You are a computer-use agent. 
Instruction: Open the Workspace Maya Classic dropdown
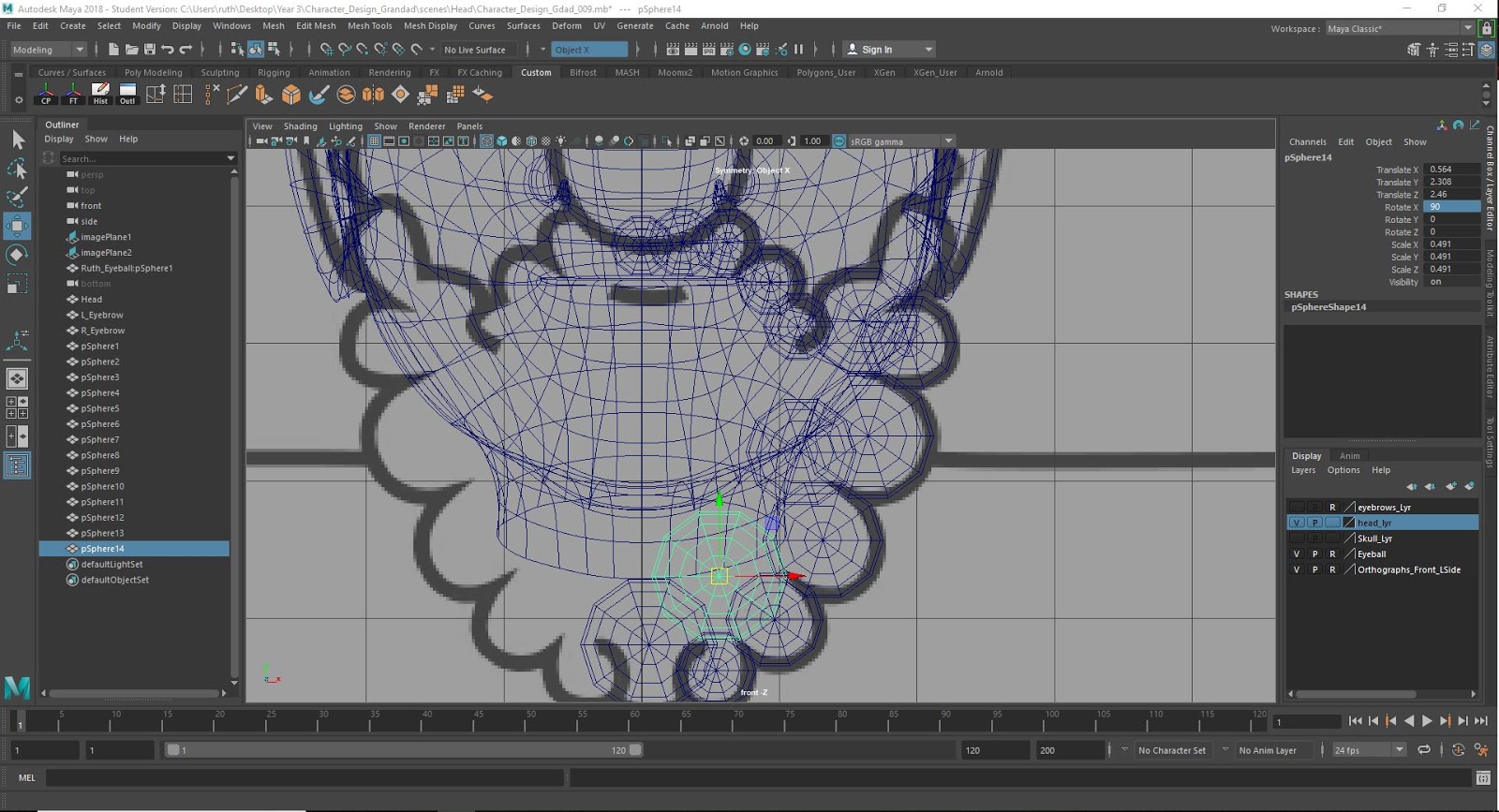(x=1399, y=29)
